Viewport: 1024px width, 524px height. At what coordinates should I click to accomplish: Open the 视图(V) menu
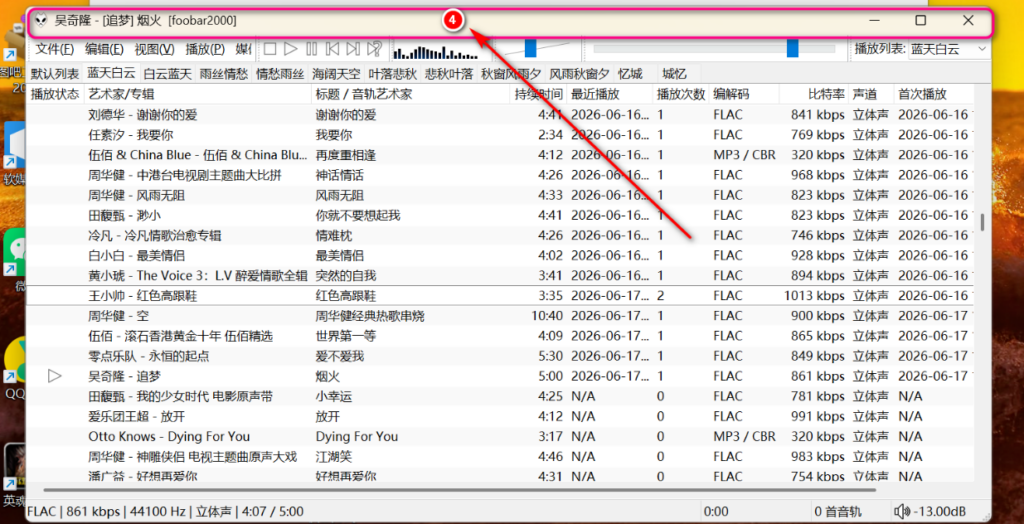[x=154, y=49]
